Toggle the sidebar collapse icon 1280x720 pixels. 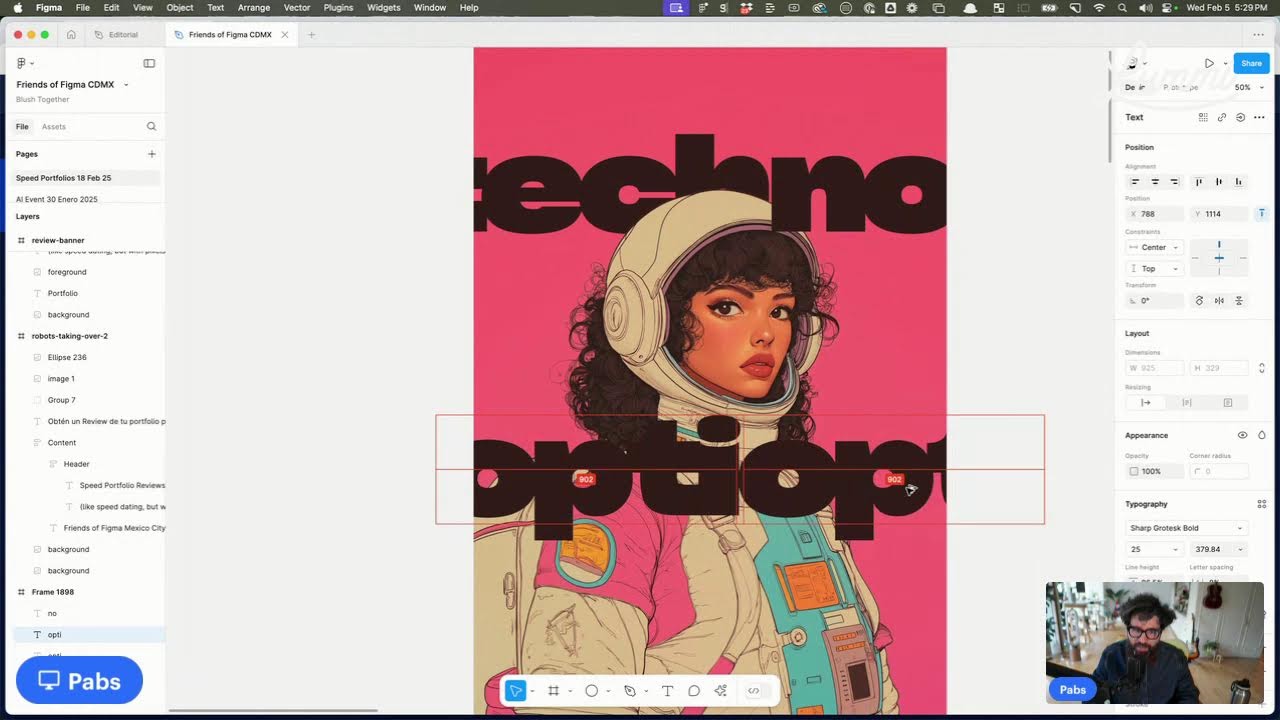point(149,63)
